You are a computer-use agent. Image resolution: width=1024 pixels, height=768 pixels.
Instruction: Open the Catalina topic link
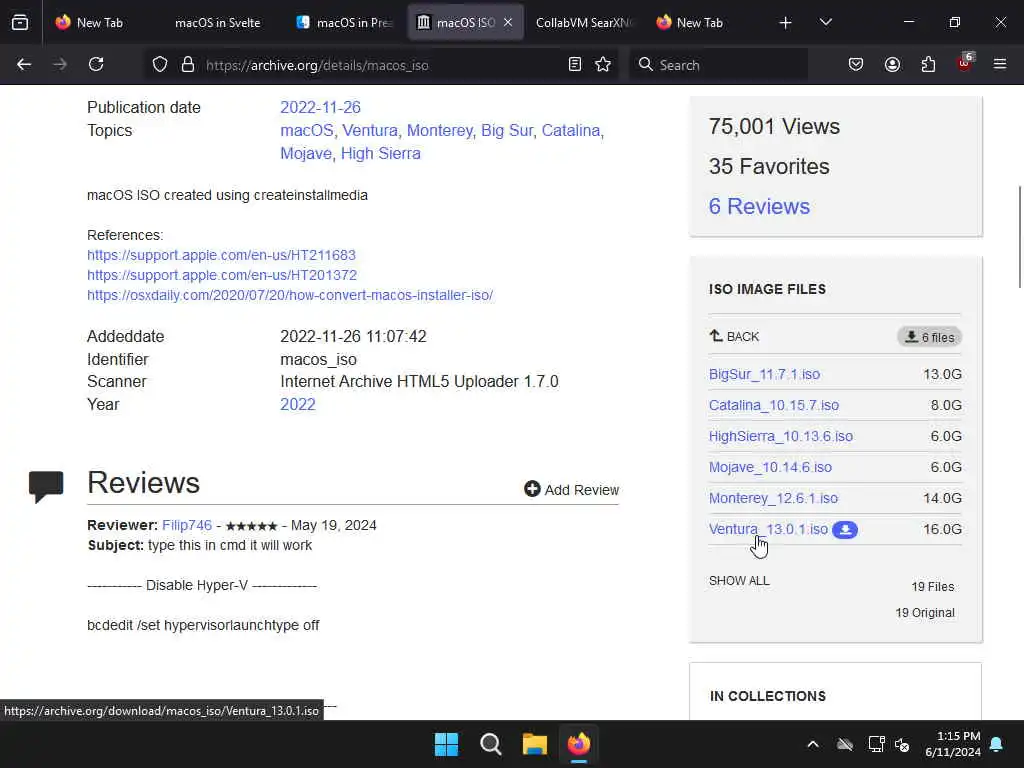pyautogui.click(x=571, y=131)
